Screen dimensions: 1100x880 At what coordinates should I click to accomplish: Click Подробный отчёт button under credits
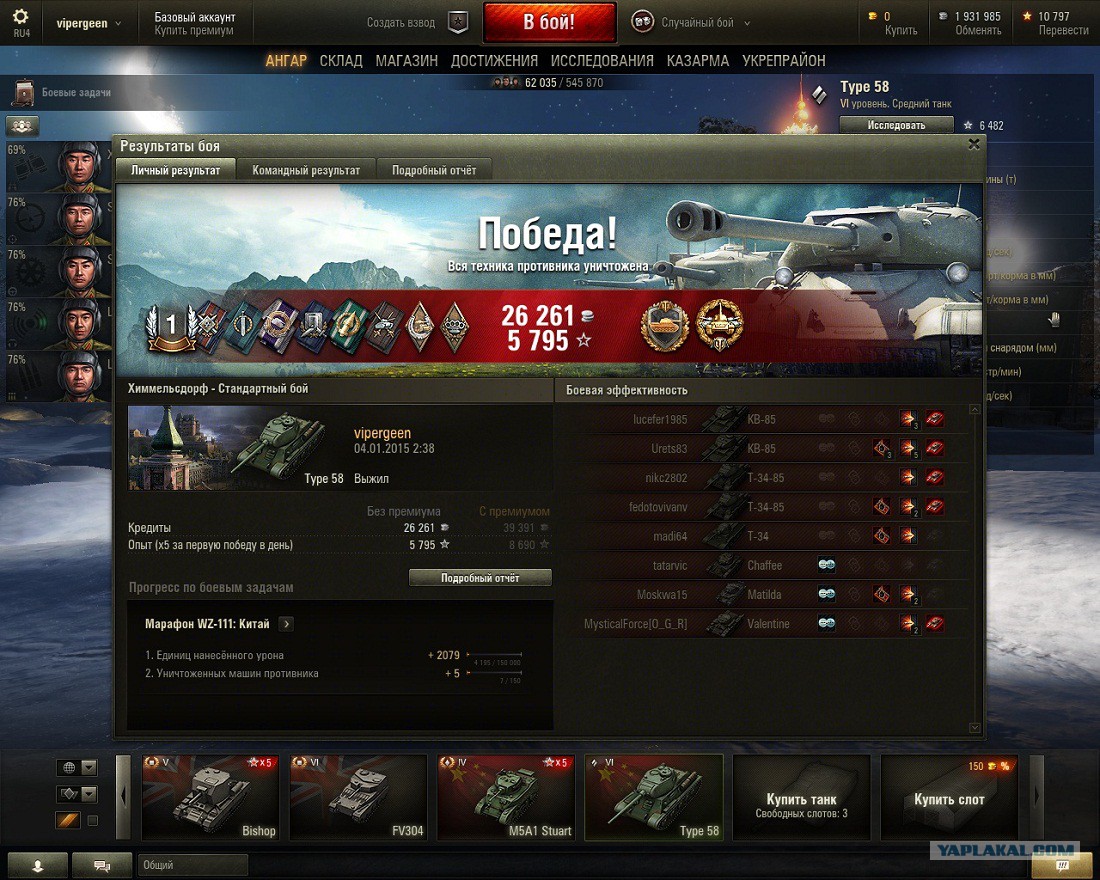pos(480,578)
